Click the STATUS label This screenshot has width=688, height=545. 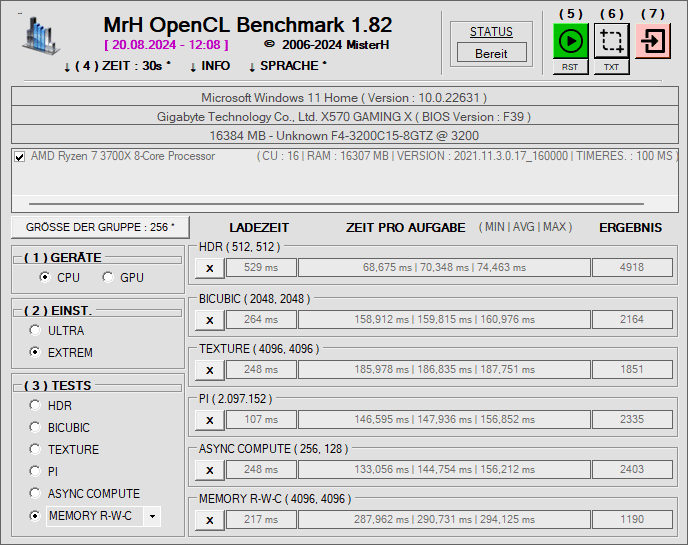491,32
